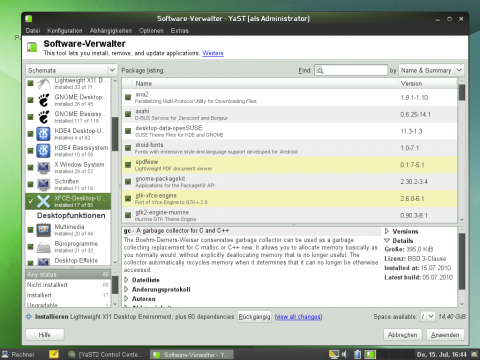Click the GNOME Desktop footprint icon
Screen dimensions: 480x360
44,100
